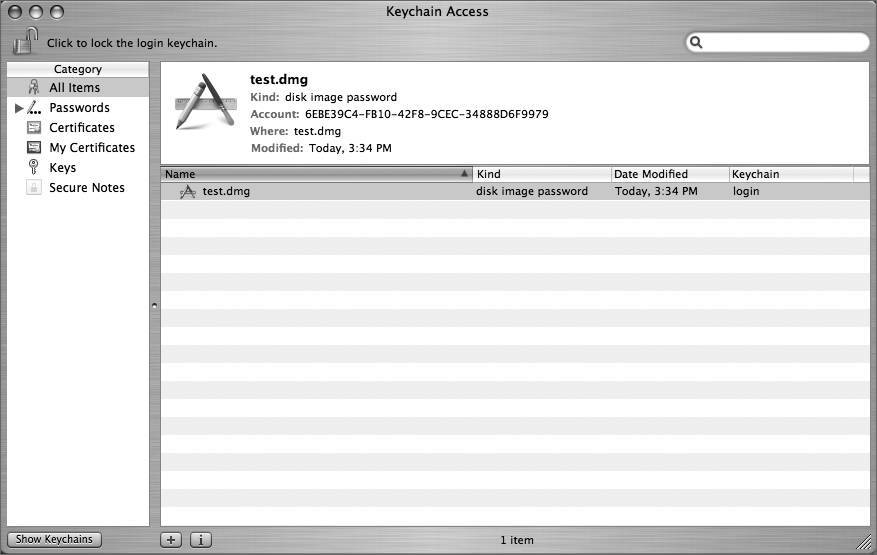Click the padlock icon to lock keychain
The image size is (877, 555).
[25, 41]
